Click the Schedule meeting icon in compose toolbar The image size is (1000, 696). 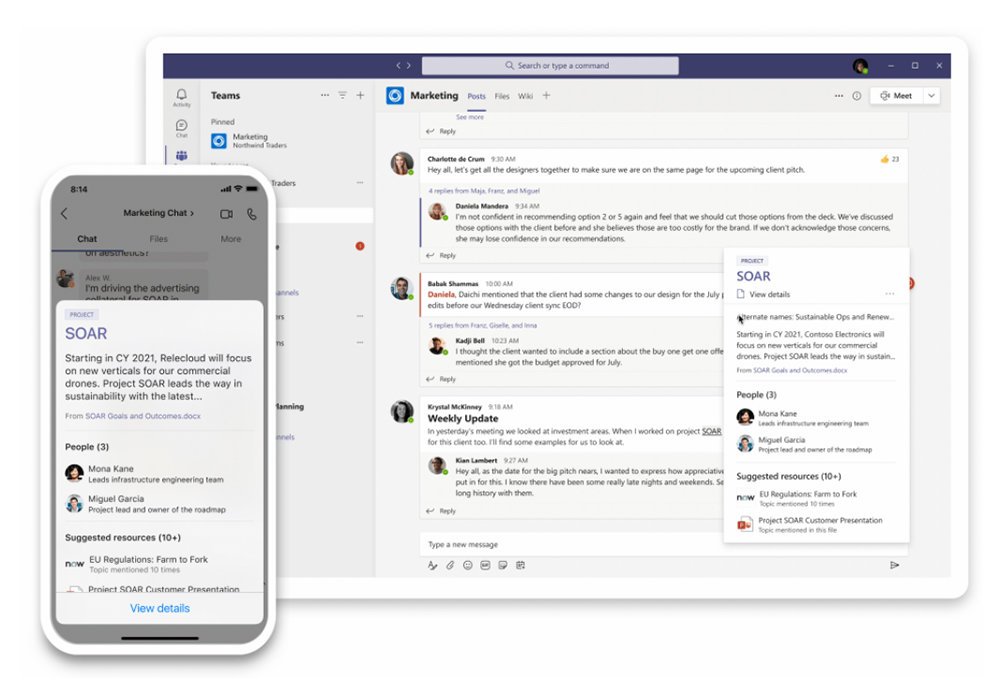pyautogui.click(x=520, y=565)
